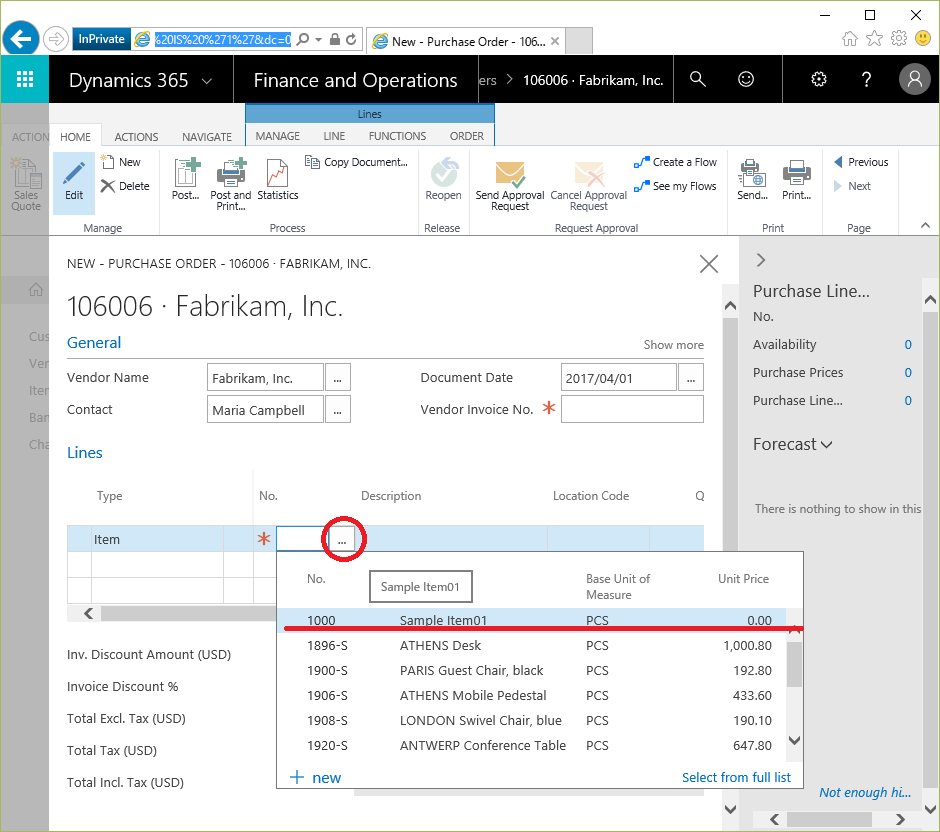Go to the Next page record
The height and width of the screenshot is (832, 940).
click(852, 186)
